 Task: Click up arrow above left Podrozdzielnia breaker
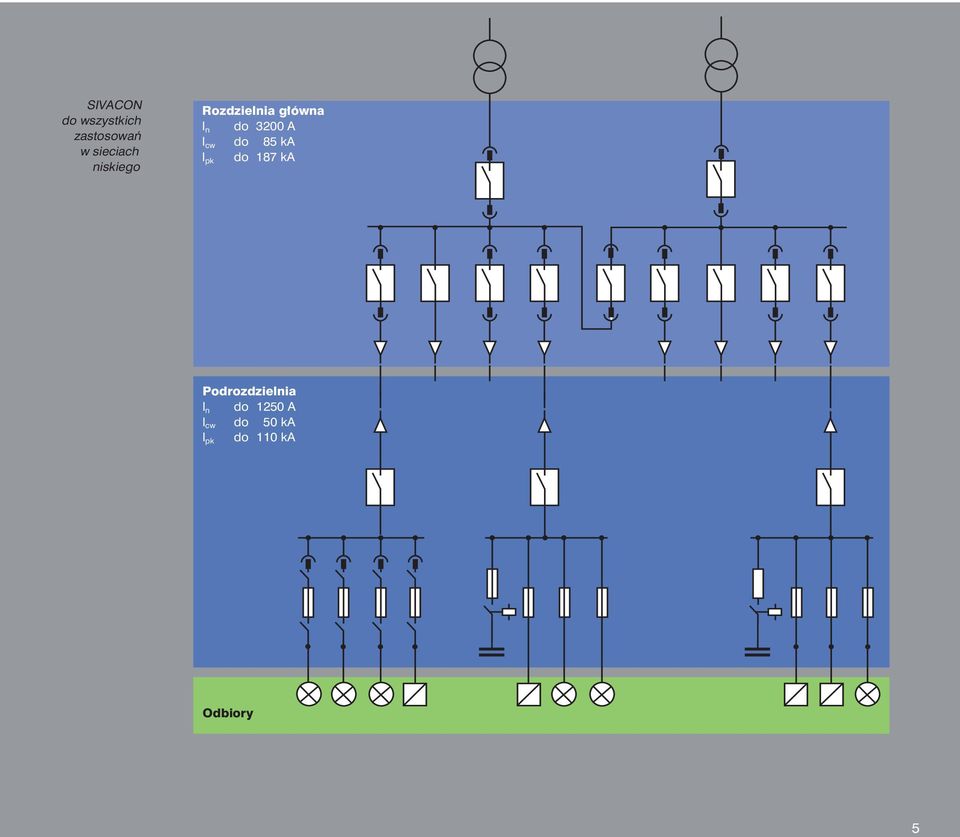click(x=380, y=425)
